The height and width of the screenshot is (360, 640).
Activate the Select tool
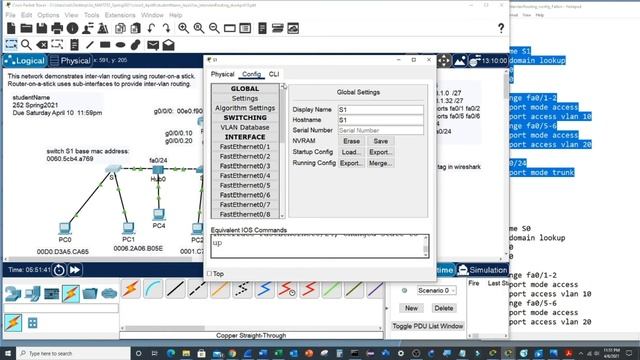[x=11, y=44]
